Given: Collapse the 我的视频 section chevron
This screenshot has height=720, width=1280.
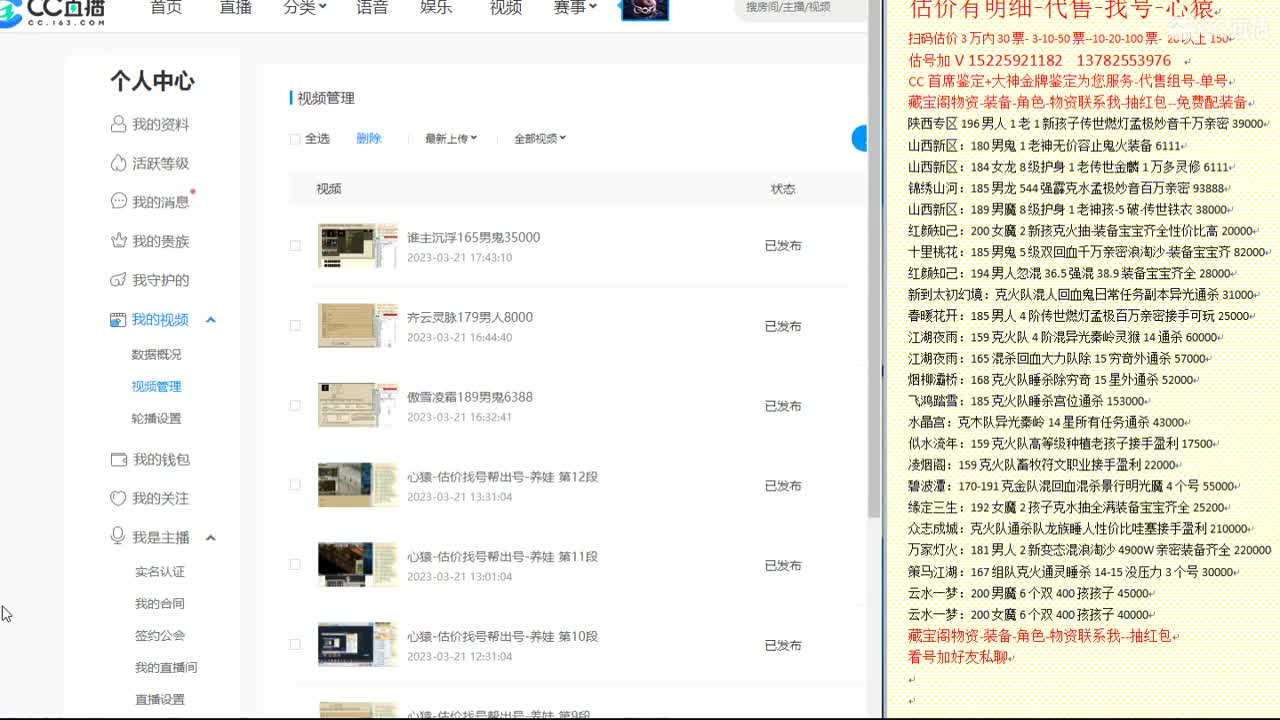Looking at the screenshot, I should point(210,320).
